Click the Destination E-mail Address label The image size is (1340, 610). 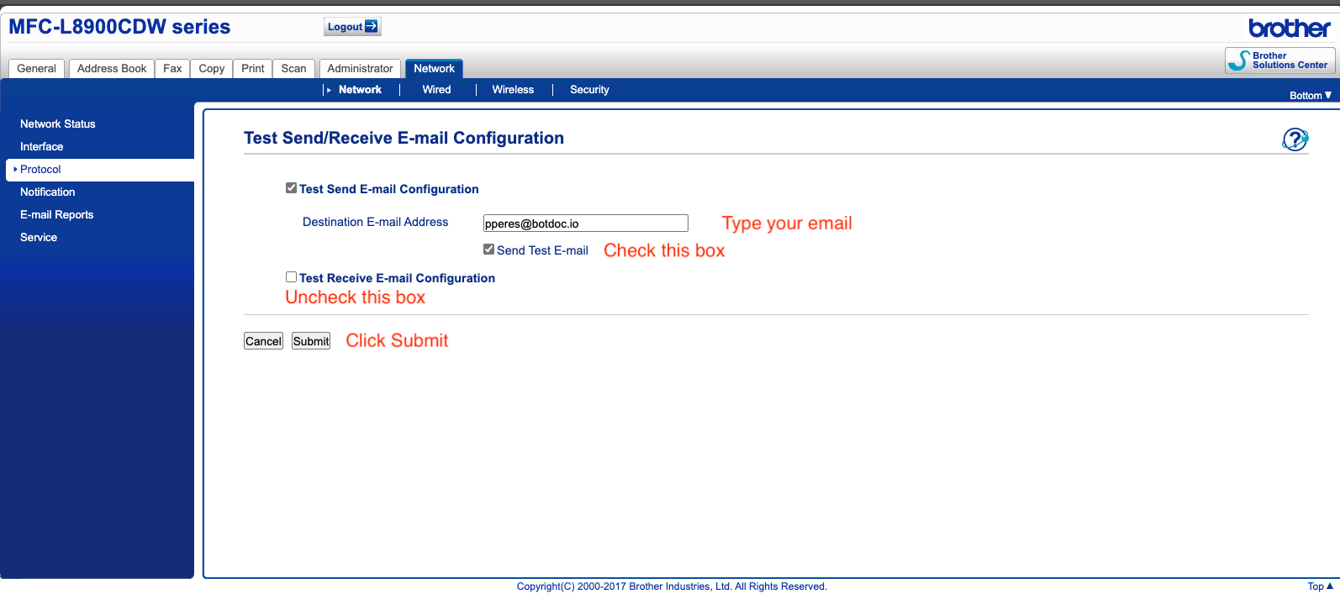click(375, 222)
